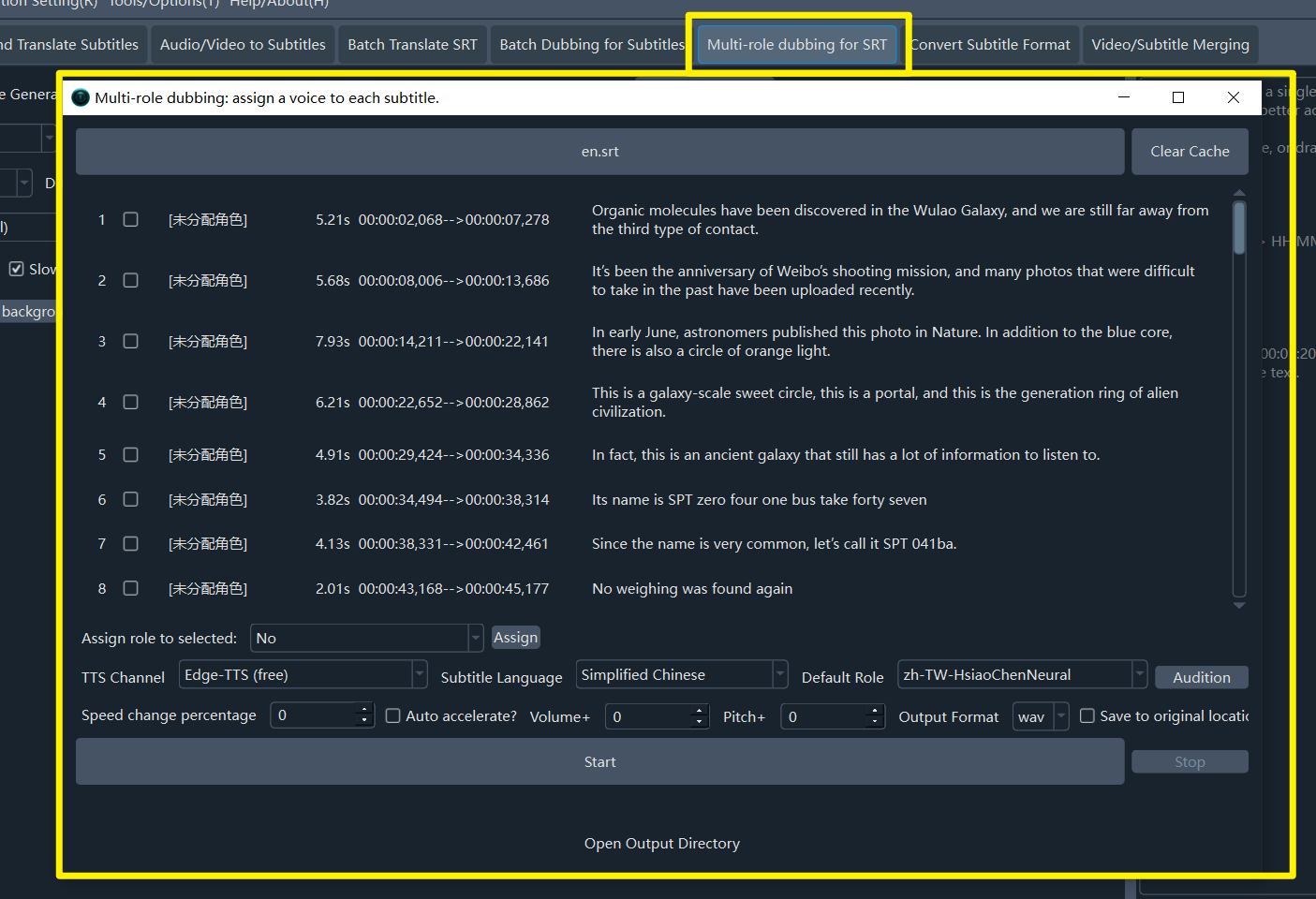Expand the Default Role voice list
The height and width of the screenshot is (899, 1316).
[1139, 675]
